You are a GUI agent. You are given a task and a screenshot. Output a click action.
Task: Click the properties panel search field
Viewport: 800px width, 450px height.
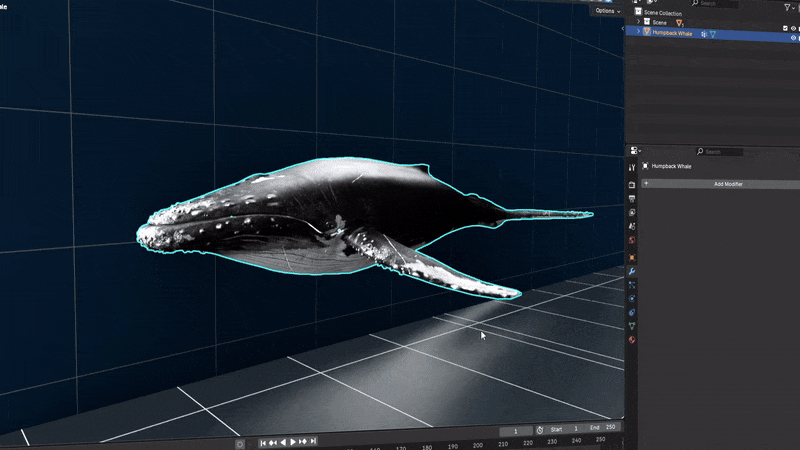[719, 152]
